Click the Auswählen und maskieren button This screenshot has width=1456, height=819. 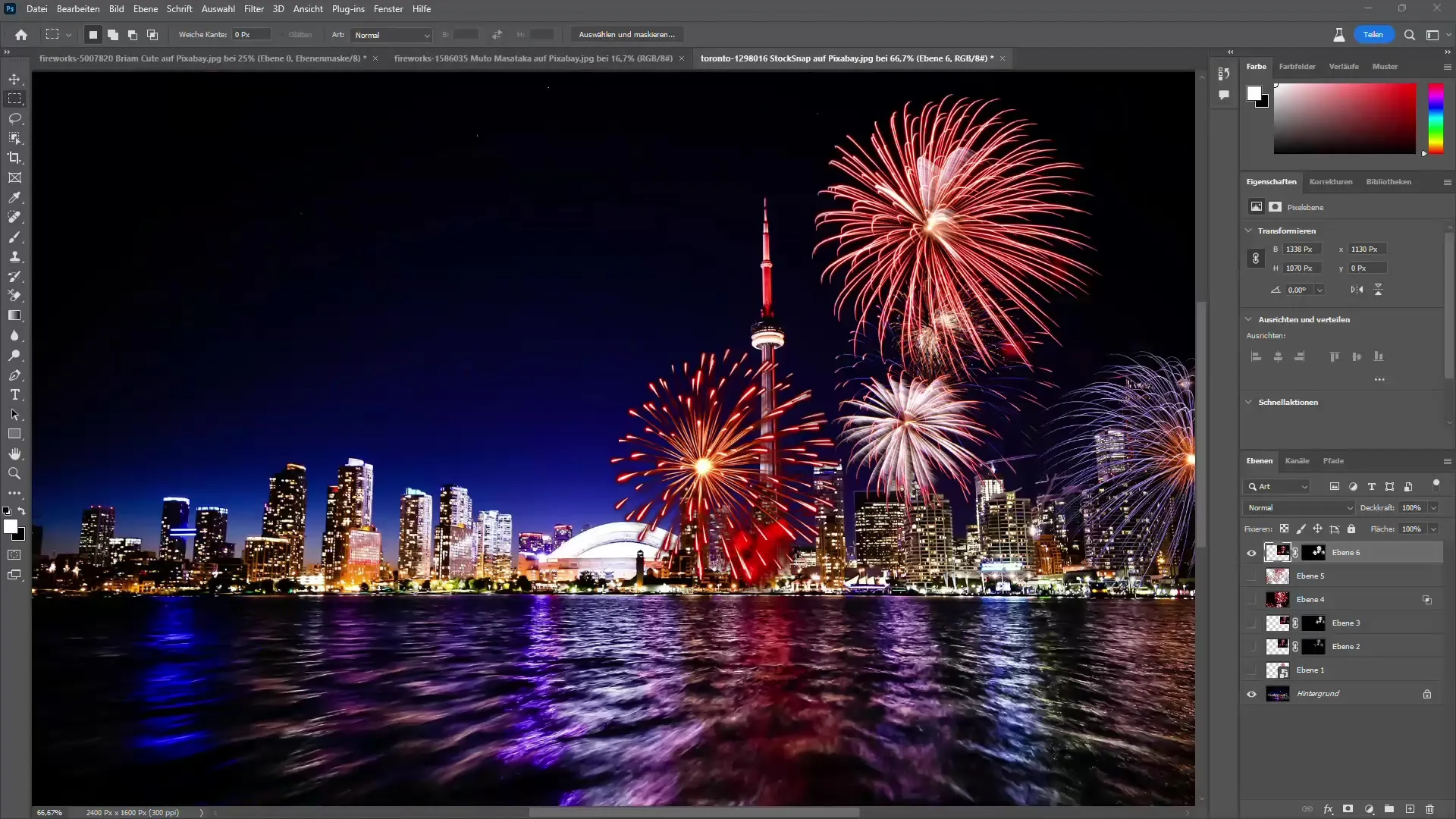[628, 34]
